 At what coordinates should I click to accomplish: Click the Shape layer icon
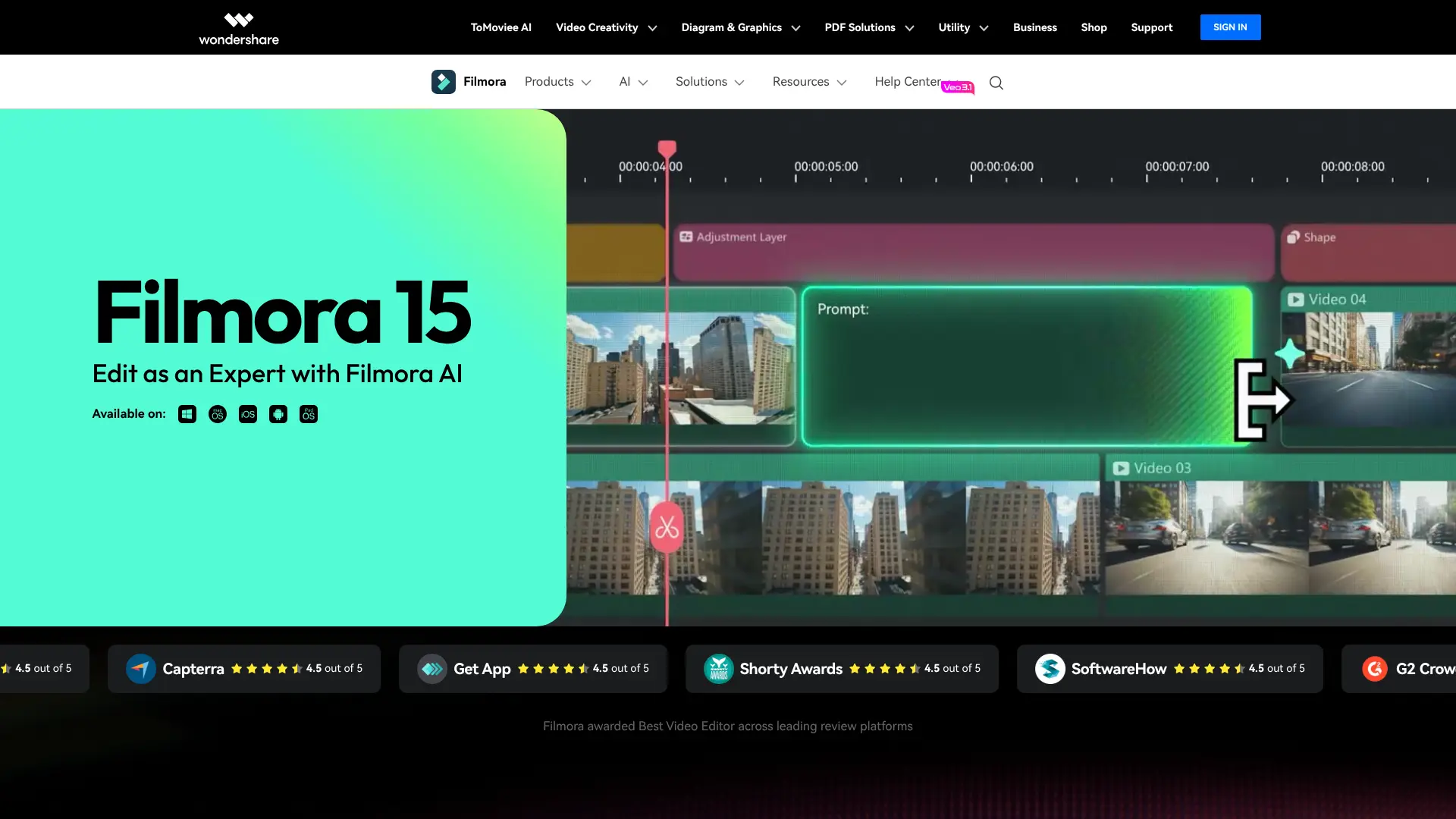pyautogui.click(x=1294, y=237)
